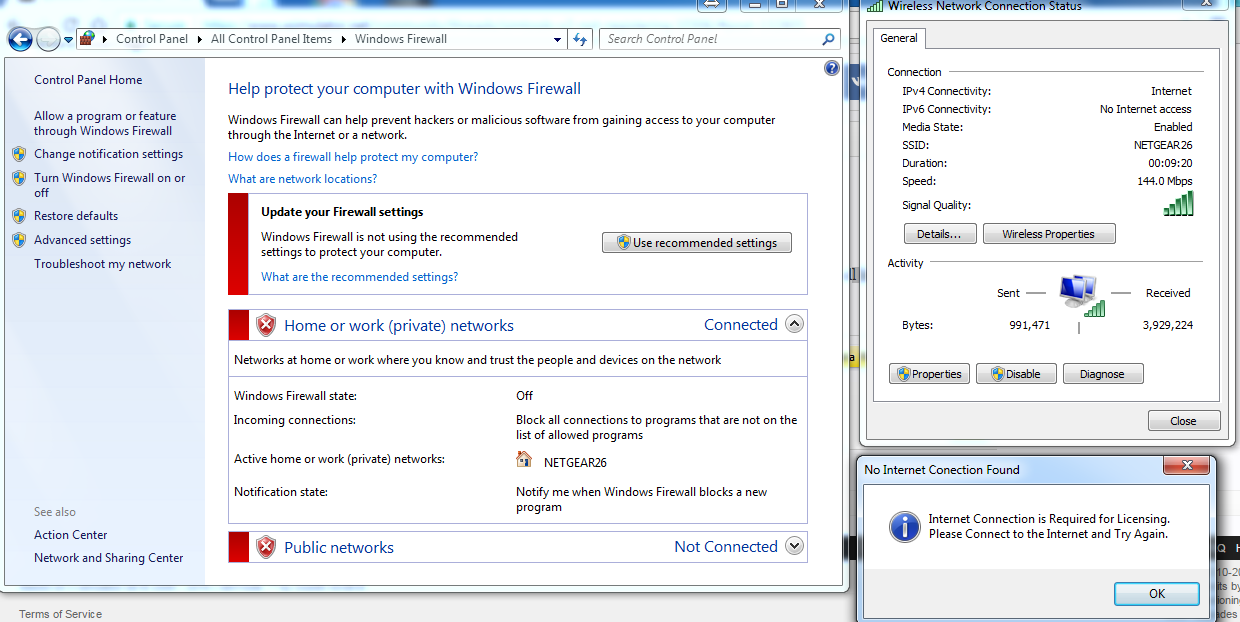
Task: Click the Disable button
Action: tap(1015, 374)
